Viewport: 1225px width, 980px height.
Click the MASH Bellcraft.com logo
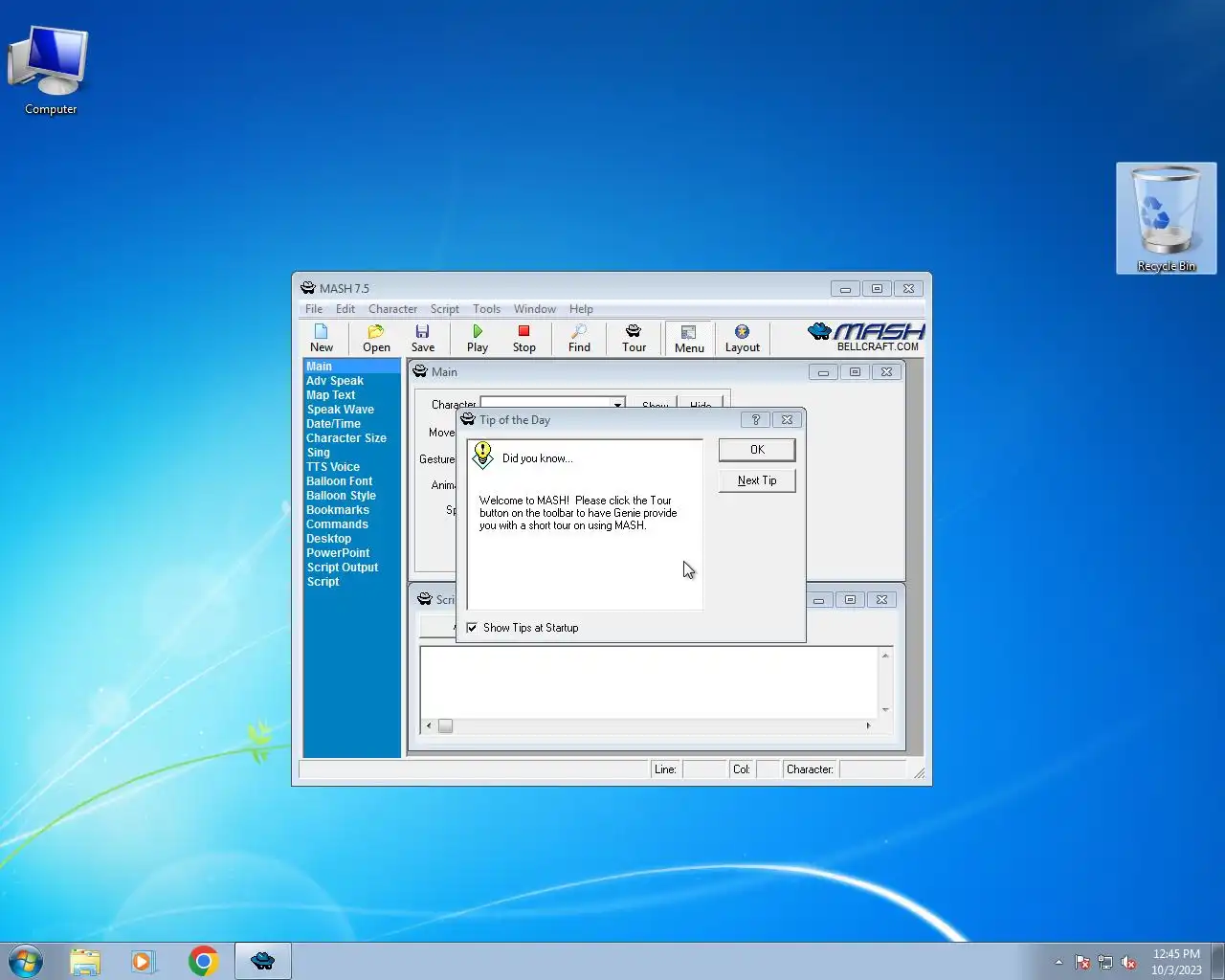(x=866, y=337)
